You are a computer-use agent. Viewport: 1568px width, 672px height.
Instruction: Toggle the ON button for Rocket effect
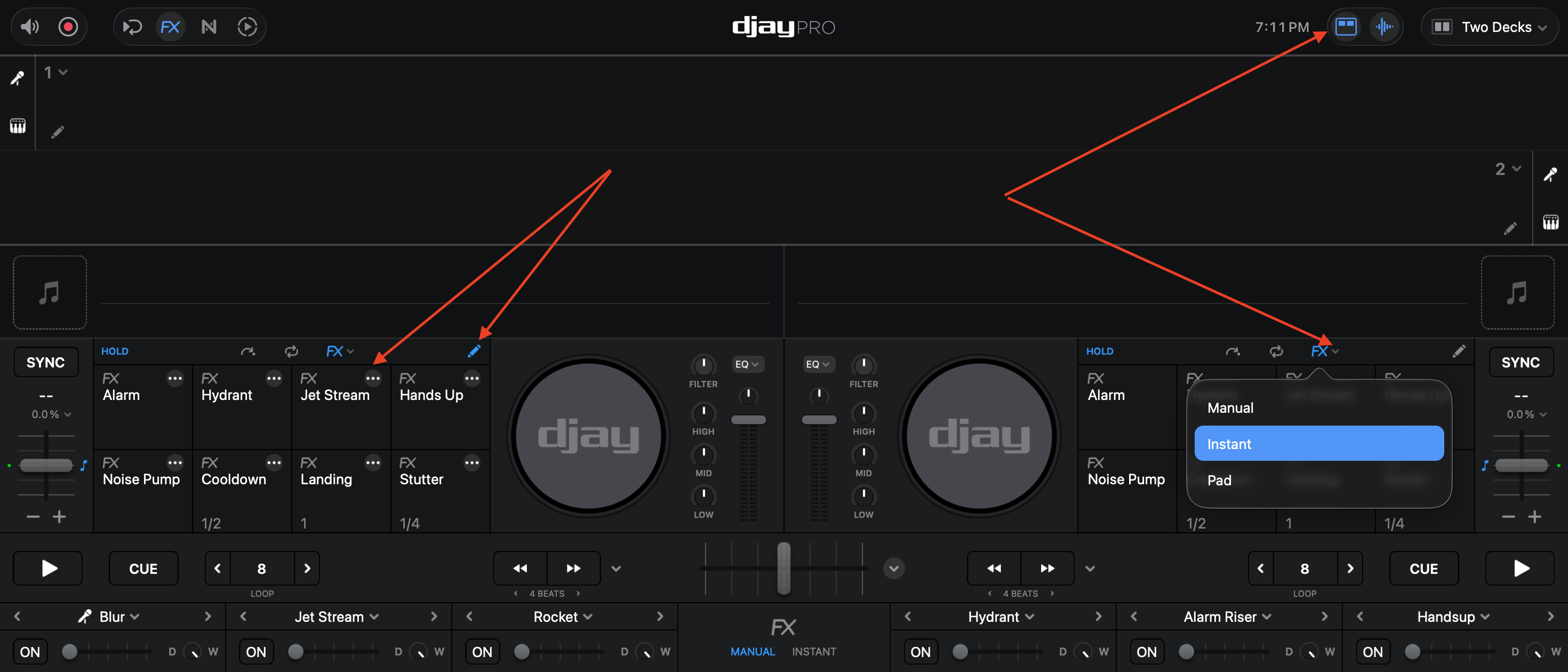[482, 651]
